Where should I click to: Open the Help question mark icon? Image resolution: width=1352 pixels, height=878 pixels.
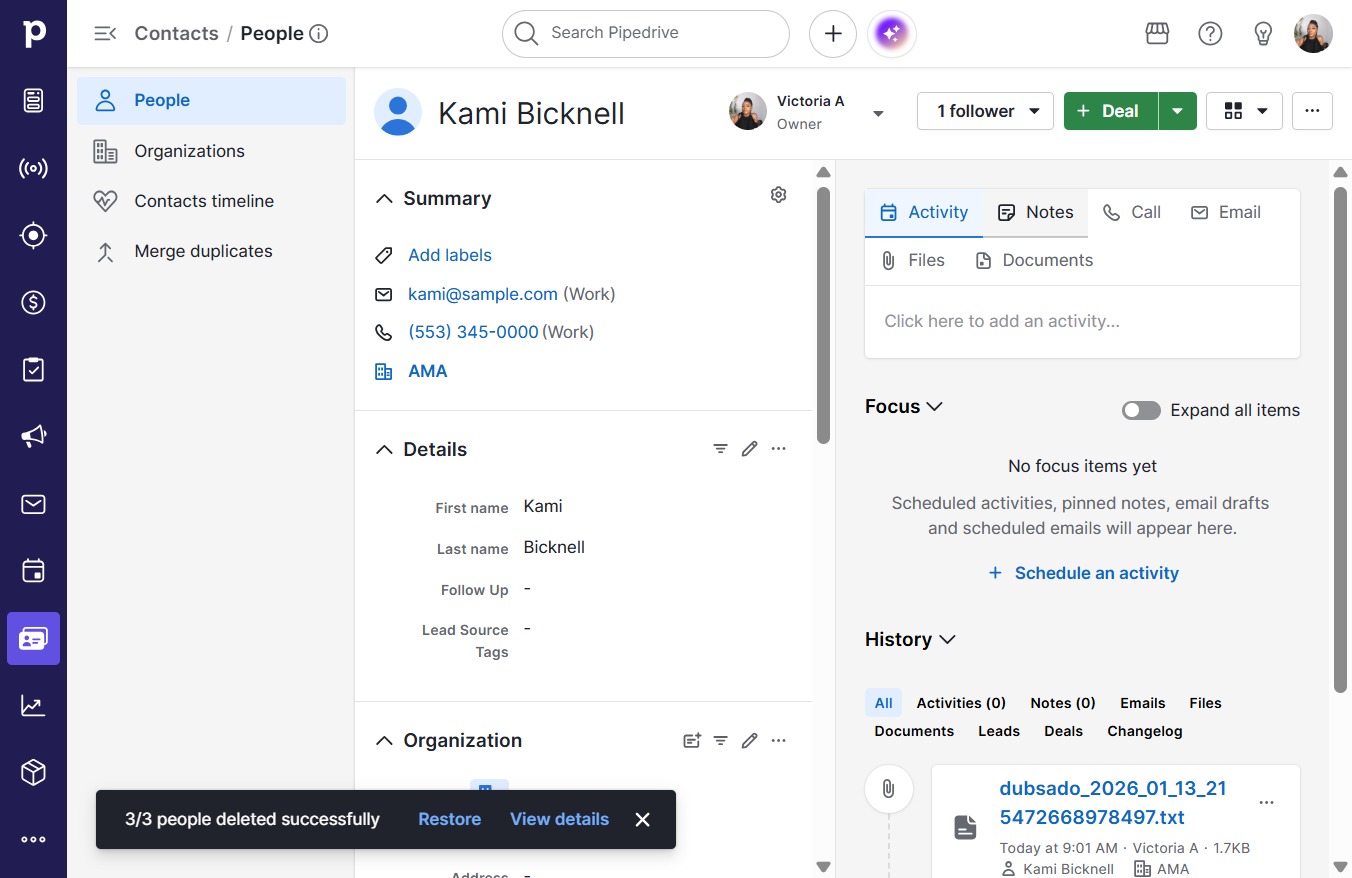point(1210,34)
